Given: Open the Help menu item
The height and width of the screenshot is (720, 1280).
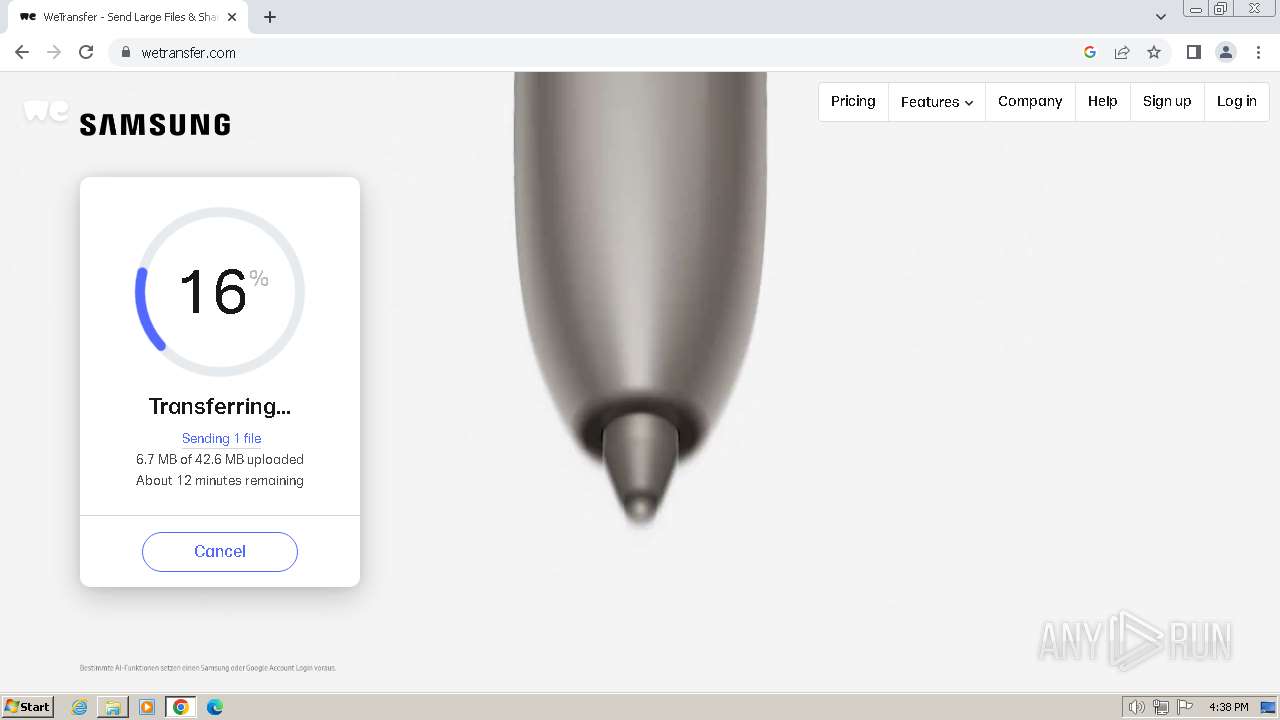Looking at the screenshot, I should point(1102,101).
